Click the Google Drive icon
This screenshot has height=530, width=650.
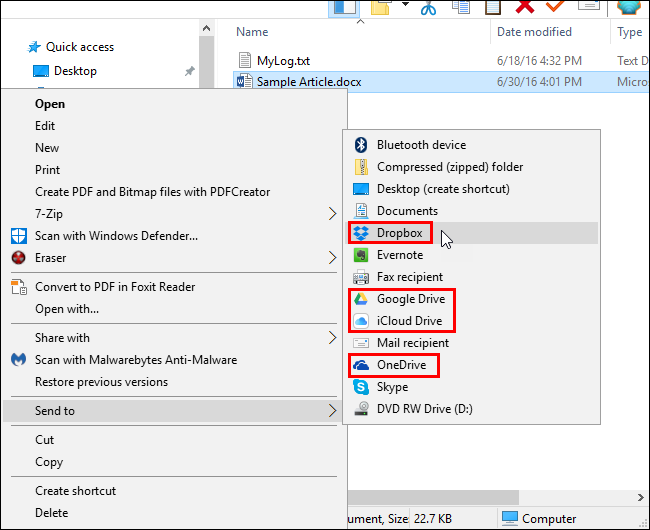coord(361,299)
